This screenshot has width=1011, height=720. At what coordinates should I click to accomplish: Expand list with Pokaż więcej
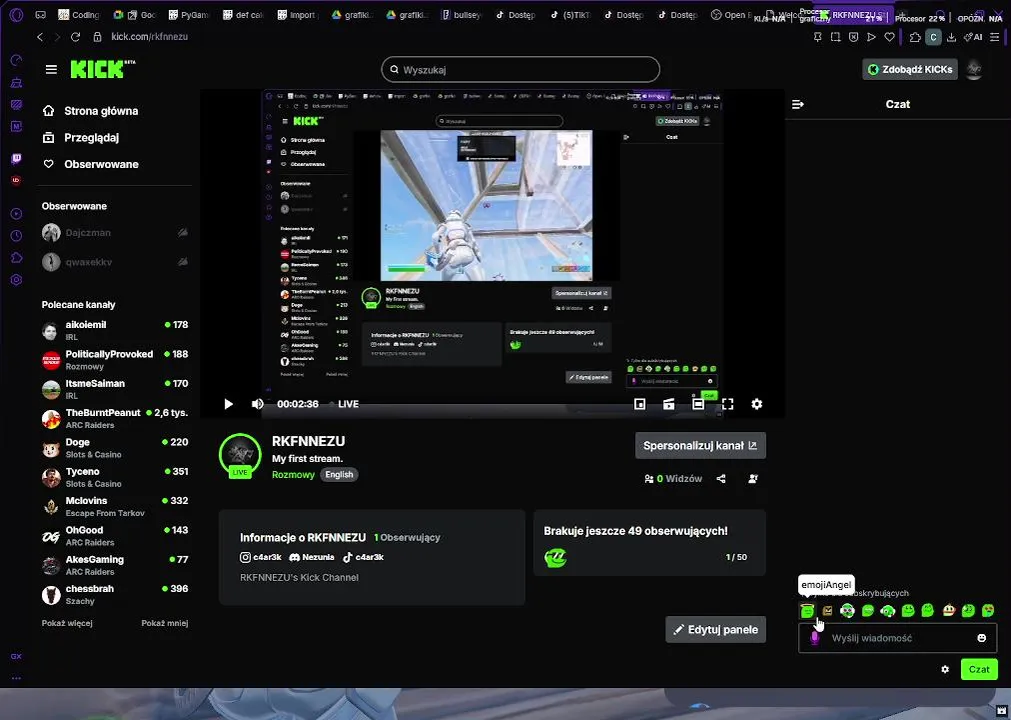67,623
